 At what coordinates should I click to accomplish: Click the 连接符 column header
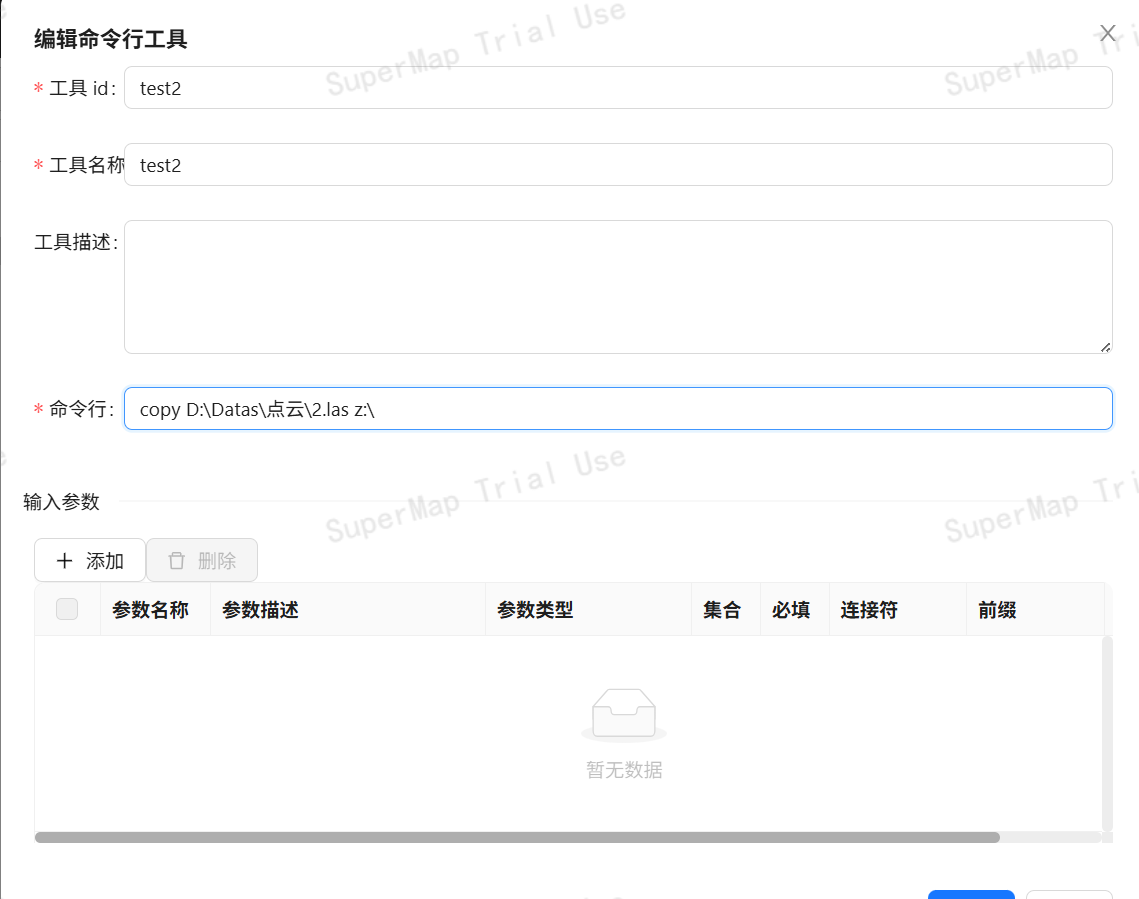pyautogui.click(x=868, y=610)
